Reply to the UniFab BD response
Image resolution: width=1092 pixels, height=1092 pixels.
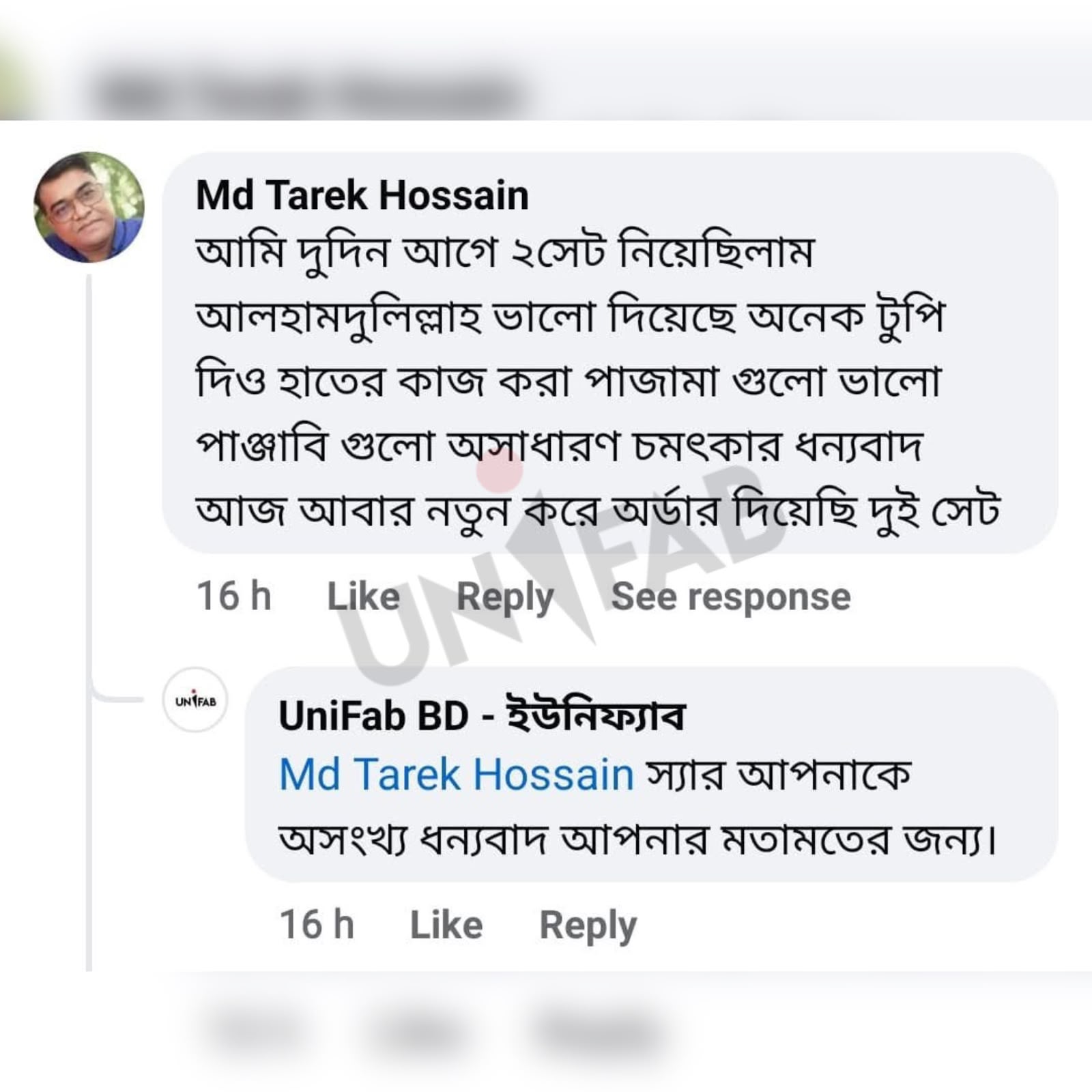tap(588, 927)
